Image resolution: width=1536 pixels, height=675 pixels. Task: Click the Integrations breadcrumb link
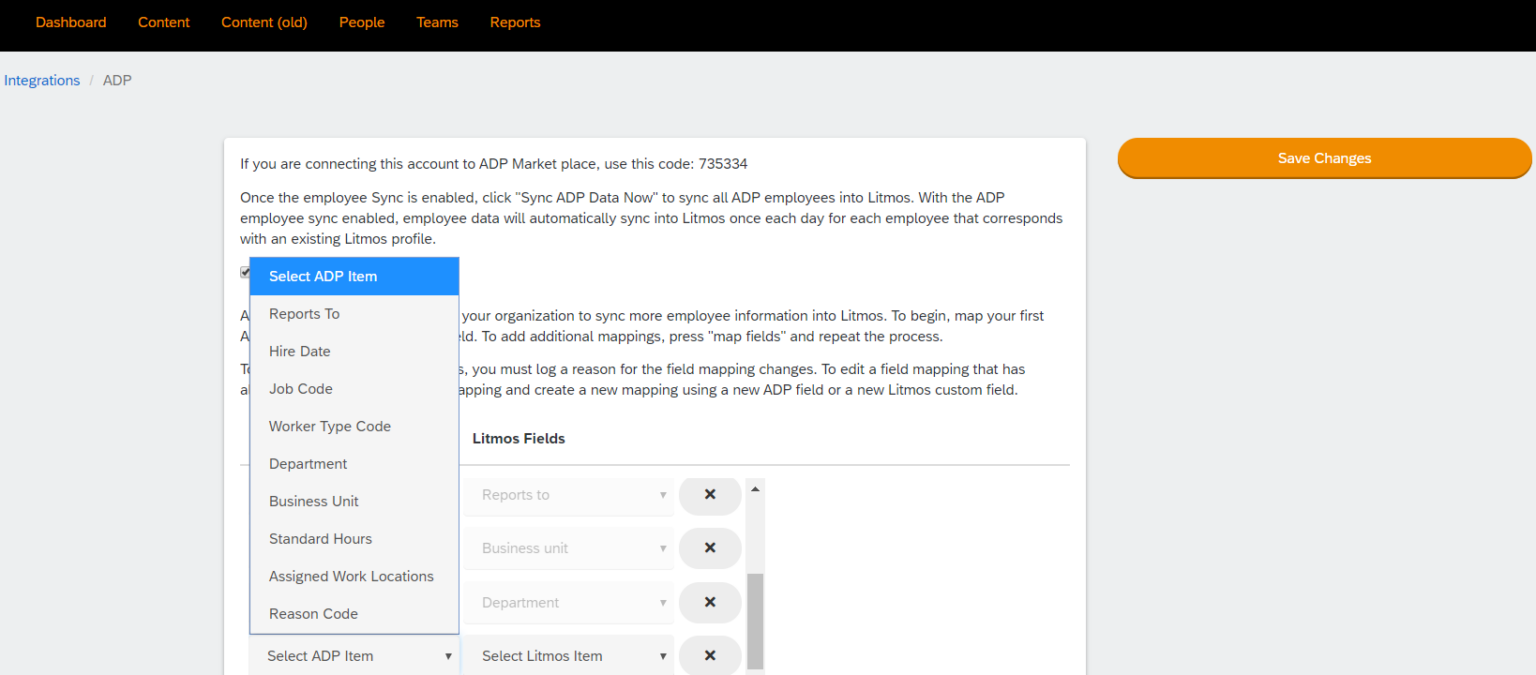click(x=42, y=80)
